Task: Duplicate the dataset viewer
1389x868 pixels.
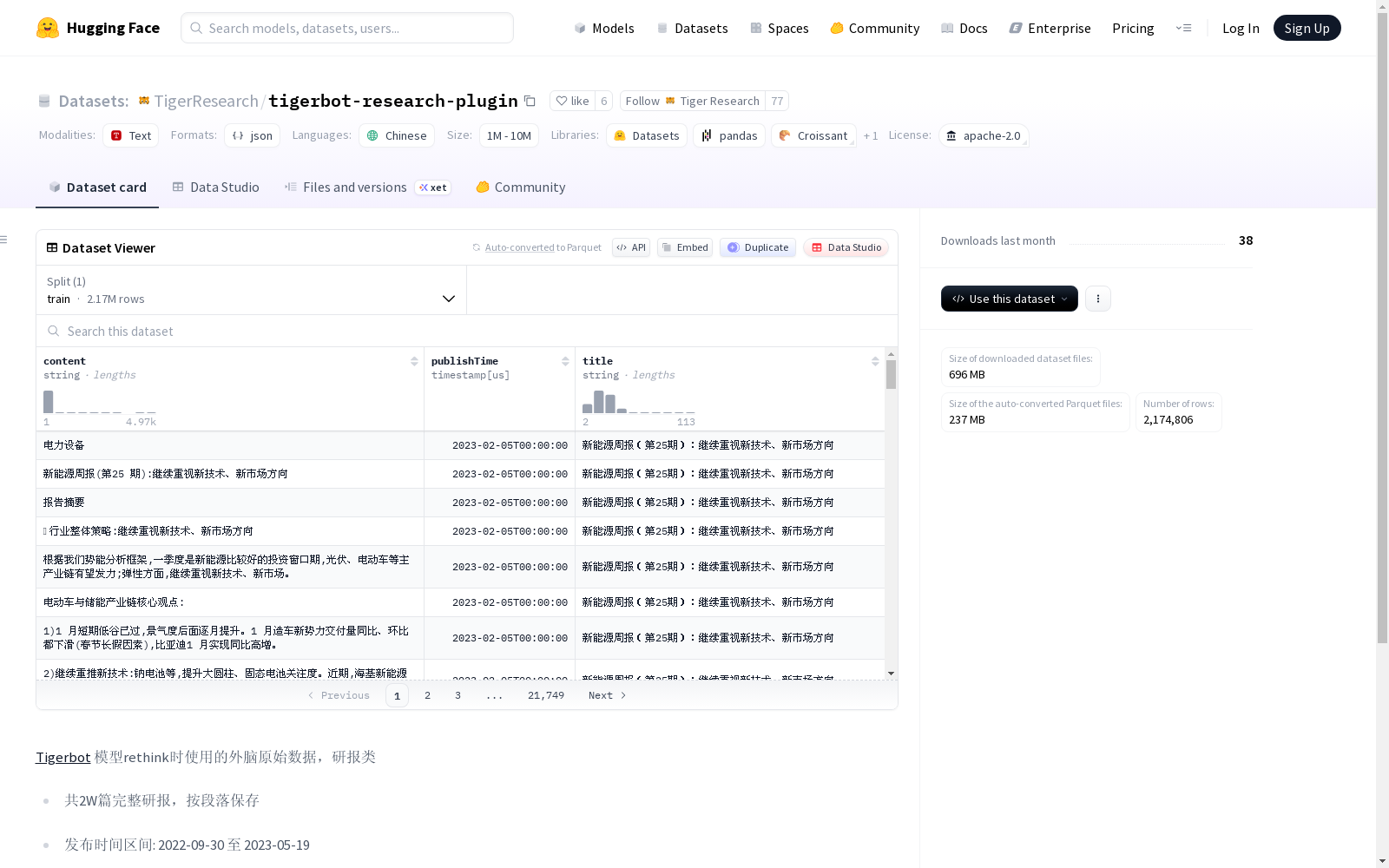Action: [x=757, y=247]
